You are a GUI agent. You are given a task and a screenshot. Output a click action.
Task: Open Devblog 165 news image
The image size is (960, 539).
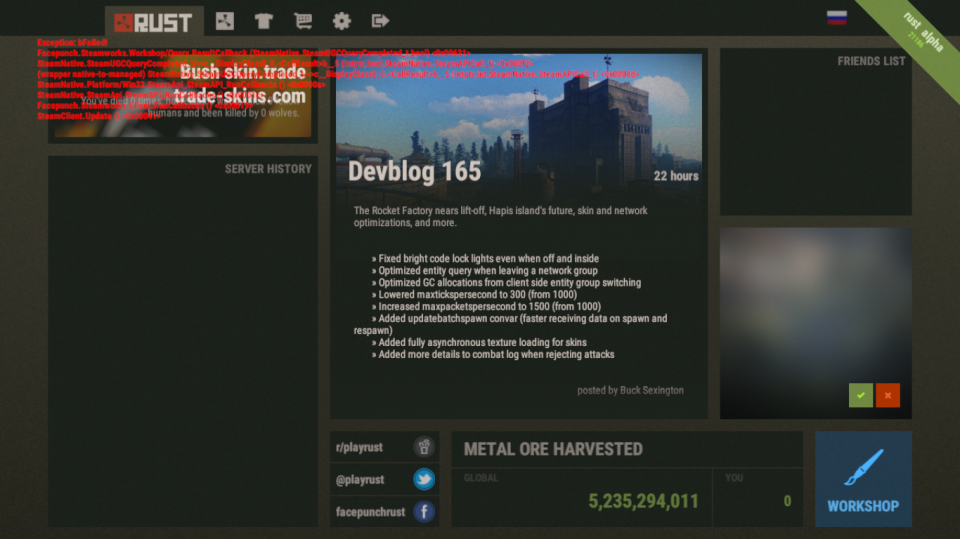tap(519, 125)
